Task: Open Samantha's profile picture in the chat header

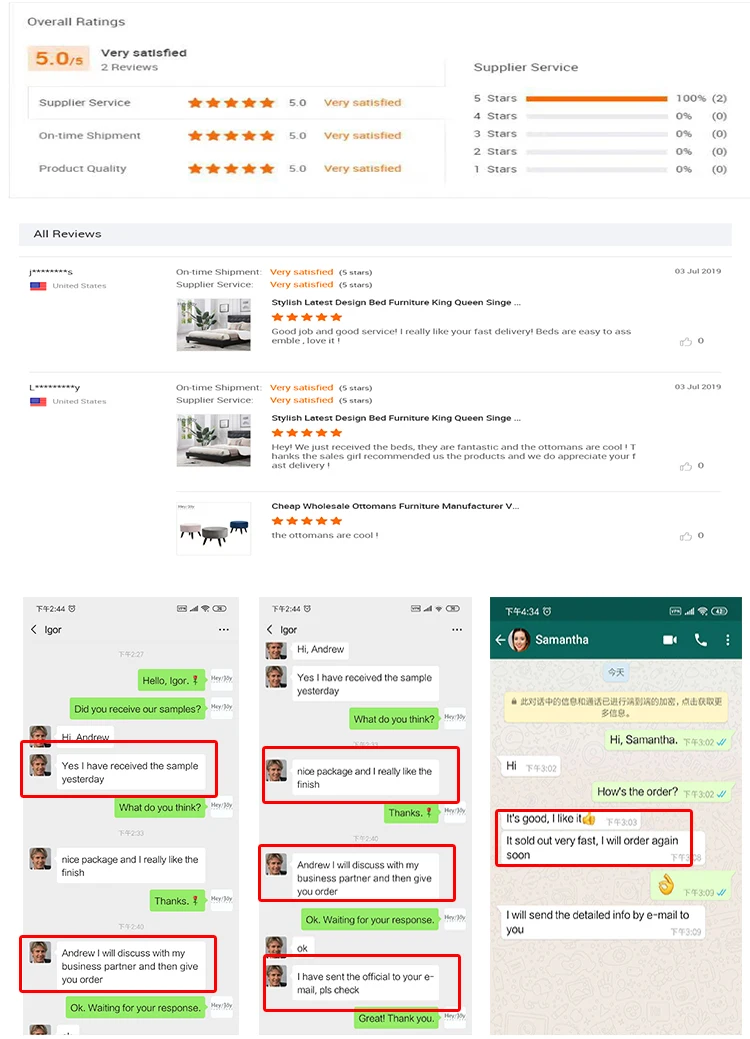Action: pos(519,640)
